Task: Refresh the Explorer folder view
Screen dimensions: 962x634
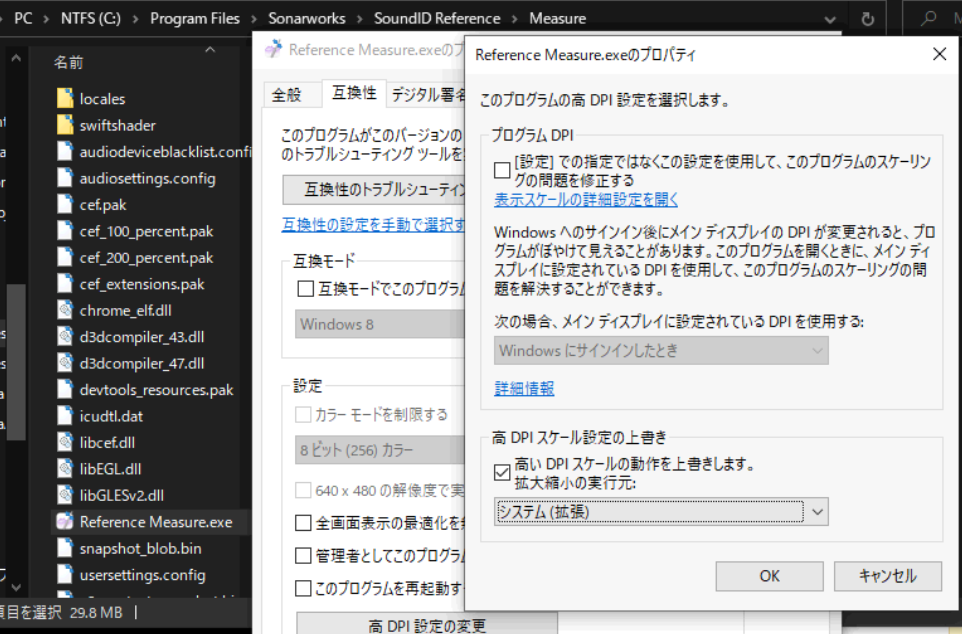Action: click(868, 19)
